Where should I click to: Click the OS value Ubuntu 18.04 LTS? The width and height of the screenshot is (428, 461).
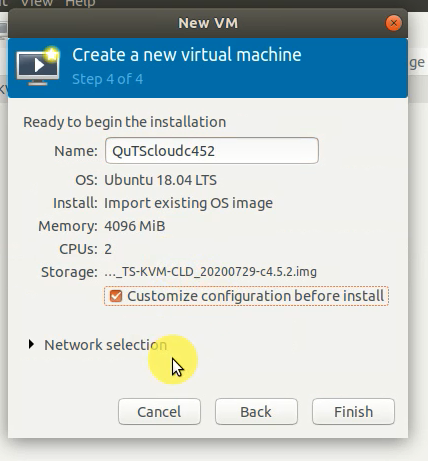160,180
